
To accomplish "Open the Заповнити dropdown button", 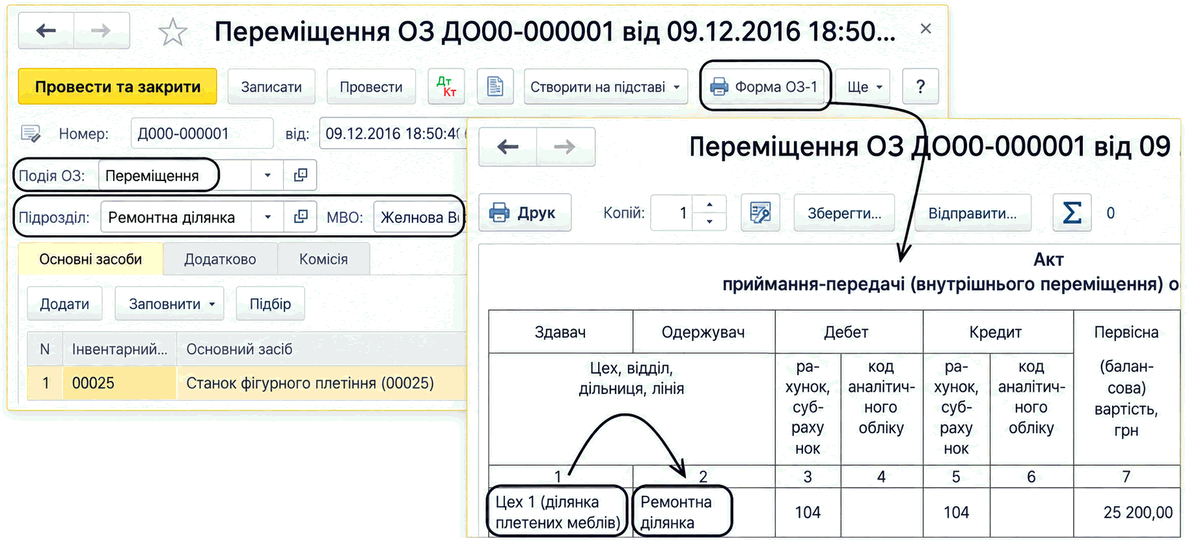I will (170, 303).
